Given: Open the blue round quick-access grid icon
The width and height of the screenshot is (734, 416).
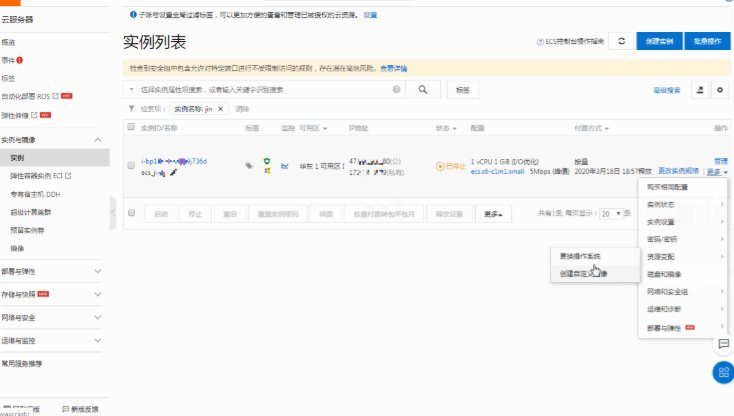Looking at the screenshot, I should tap(724, 372).
